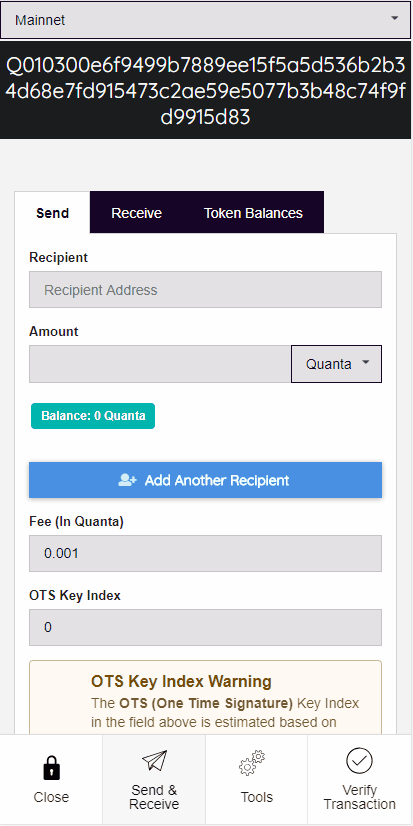Click the paper plane Send & Receive icon
The image size is (413, 826).
(154, 762)
